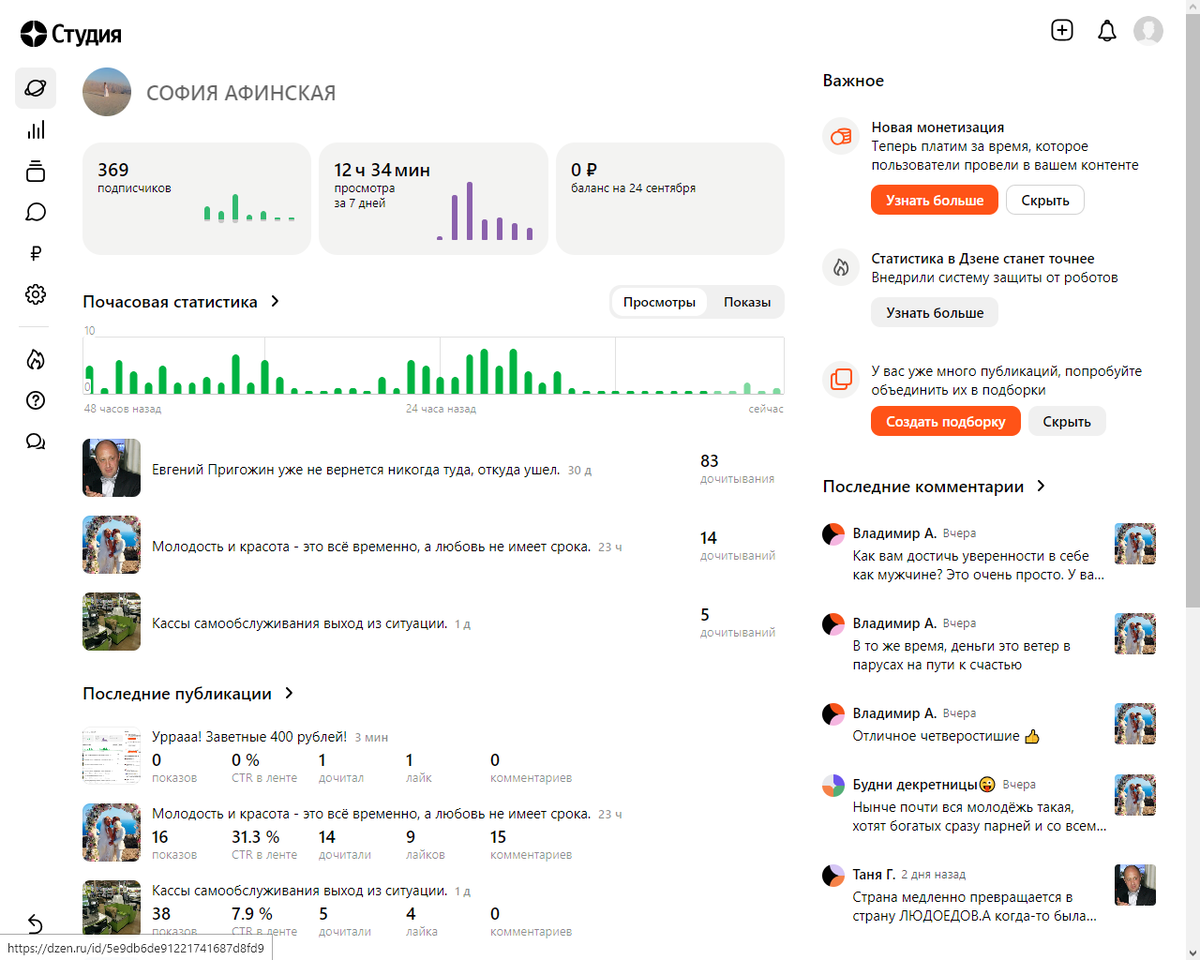Click Владимир А. avatar on the comment 'Как вам достичь уверенности'

point(833,534)
